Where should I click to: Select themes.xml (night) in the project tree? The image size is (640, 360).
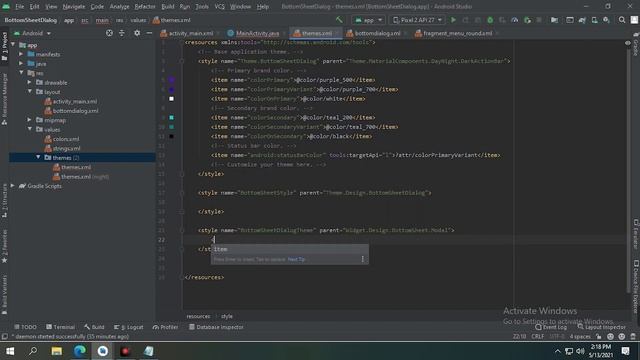click(81, 176)
